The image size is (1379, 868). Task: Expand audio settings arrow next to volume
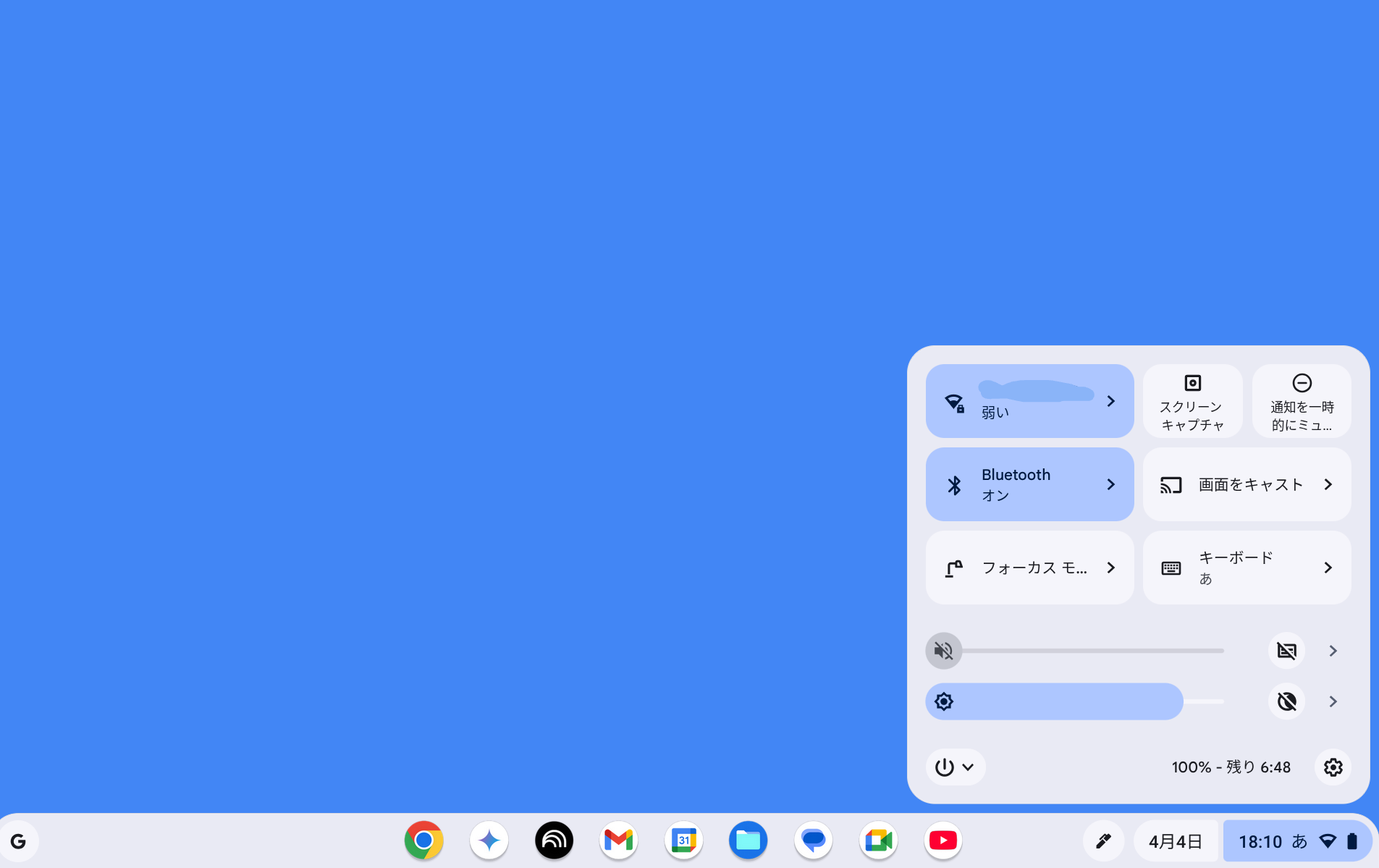1333,651
